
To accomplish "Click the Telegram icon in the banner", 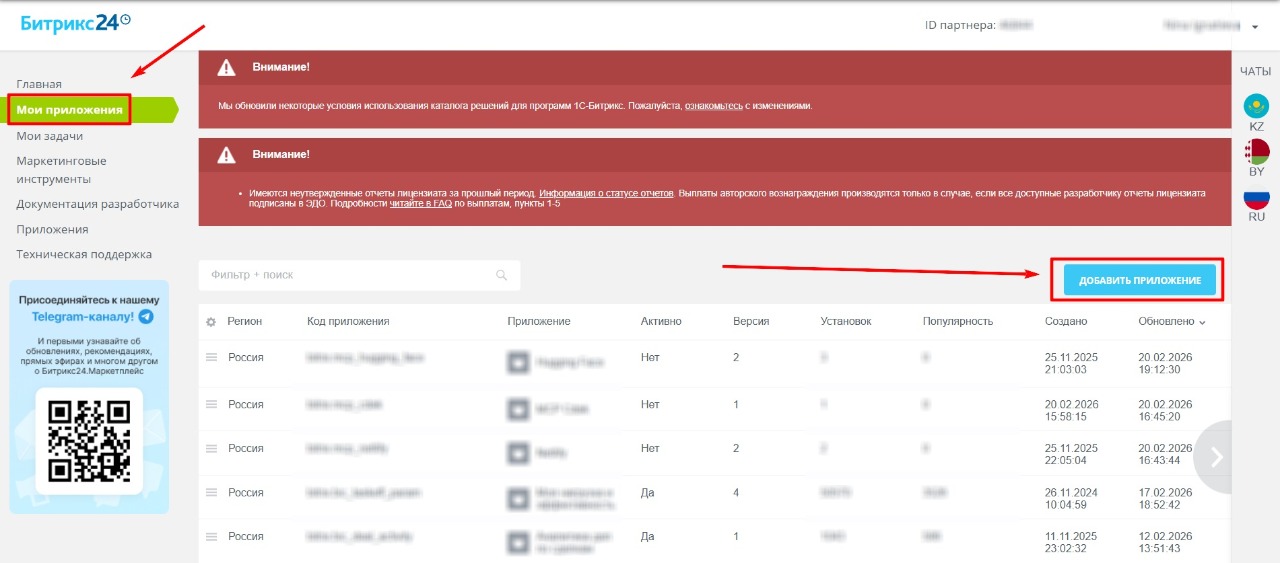I will [146, 316].
